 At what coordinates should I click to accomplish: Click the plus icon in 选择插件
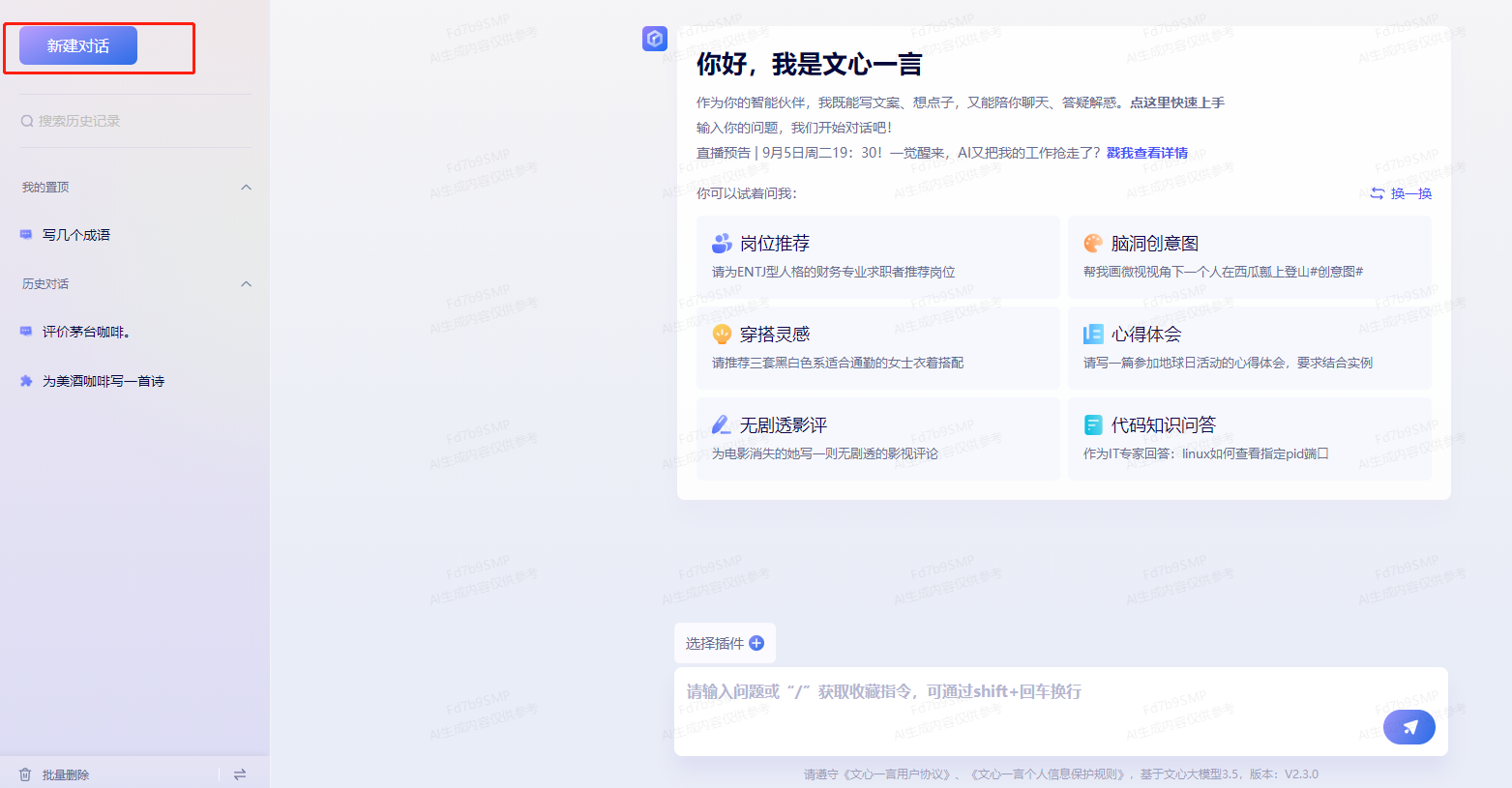click(756, 643)
